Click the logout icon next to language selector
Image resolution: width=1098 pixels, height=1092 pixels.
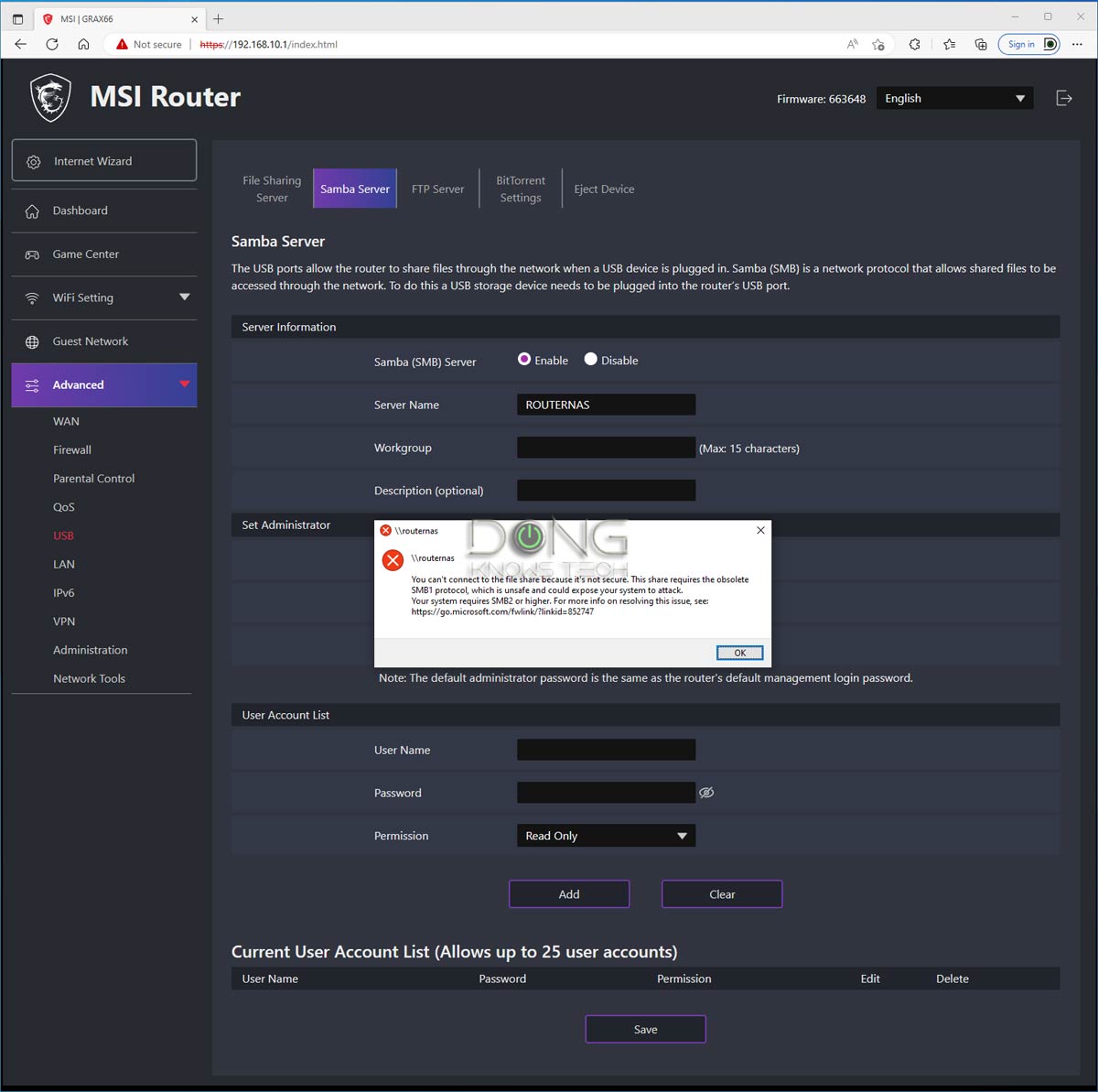point(1063,98)
